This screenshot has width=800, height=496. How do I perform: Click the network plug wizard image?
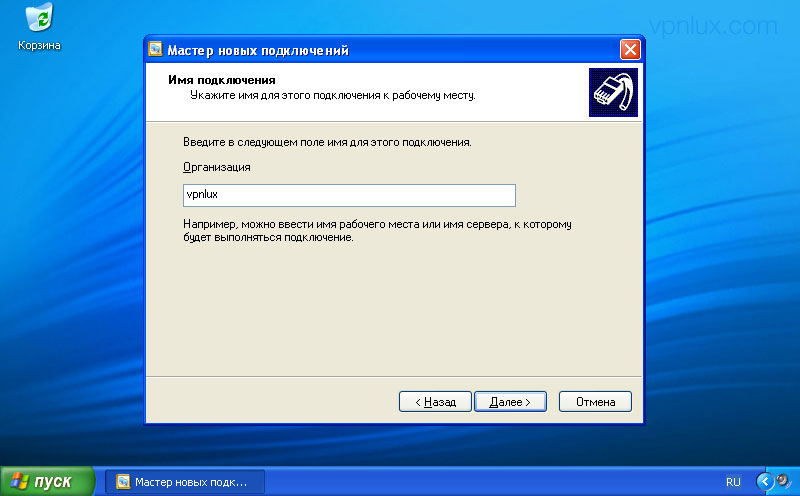pos(613,92)
